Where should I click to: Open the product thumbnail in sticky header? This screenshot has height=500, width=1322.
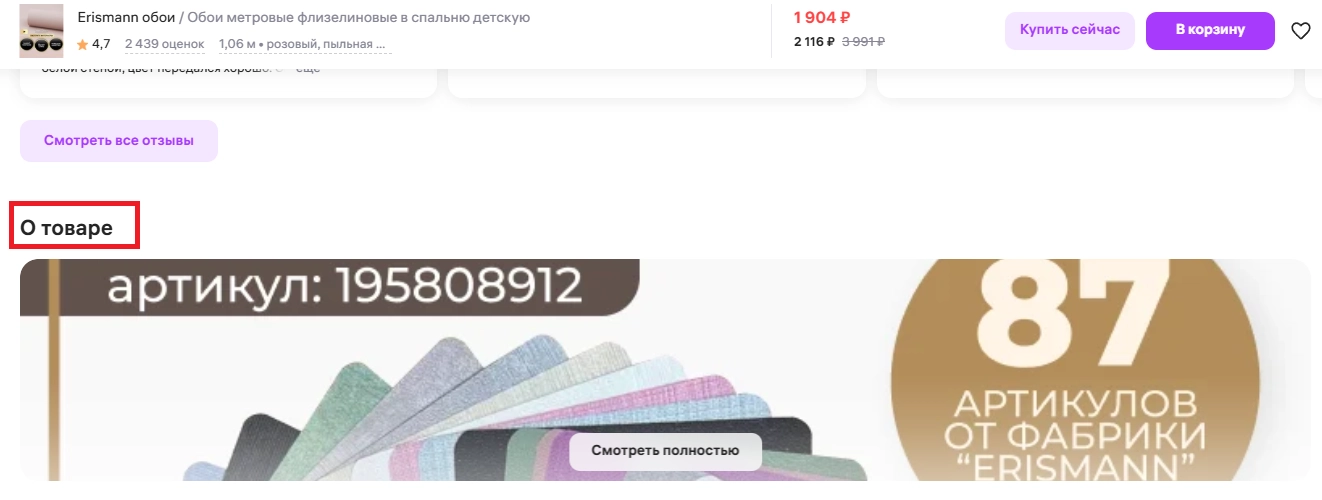tap(41, 31)
